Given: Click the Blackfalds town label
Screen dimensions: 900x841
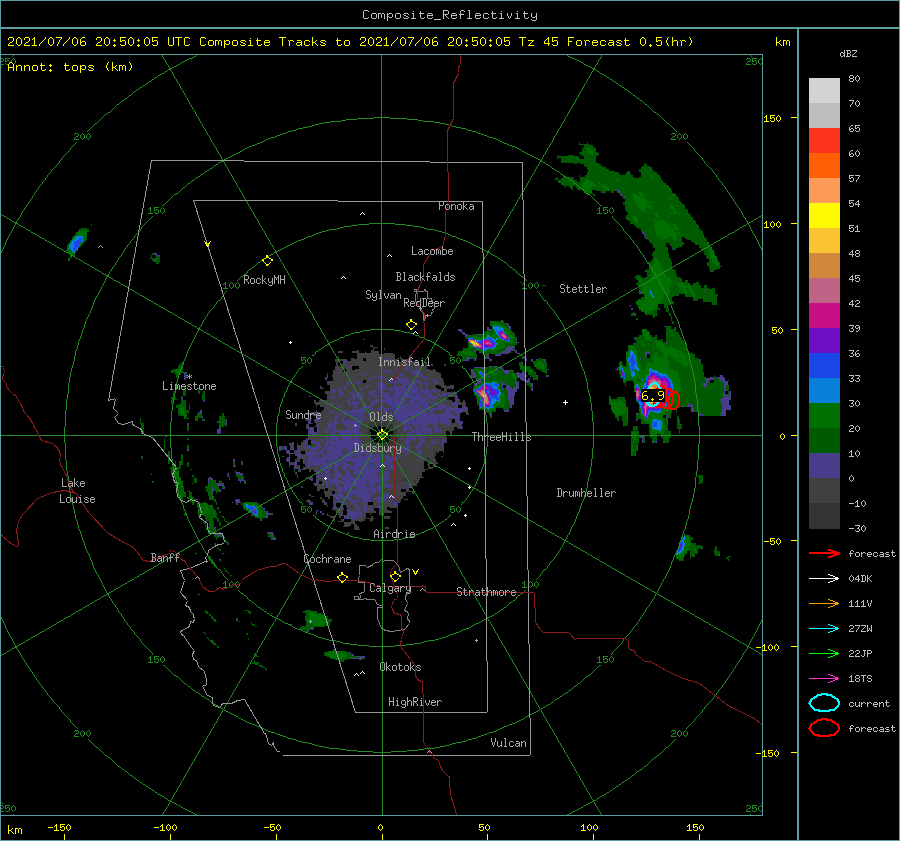Looking at the screenshot, I should pos(425,277).
